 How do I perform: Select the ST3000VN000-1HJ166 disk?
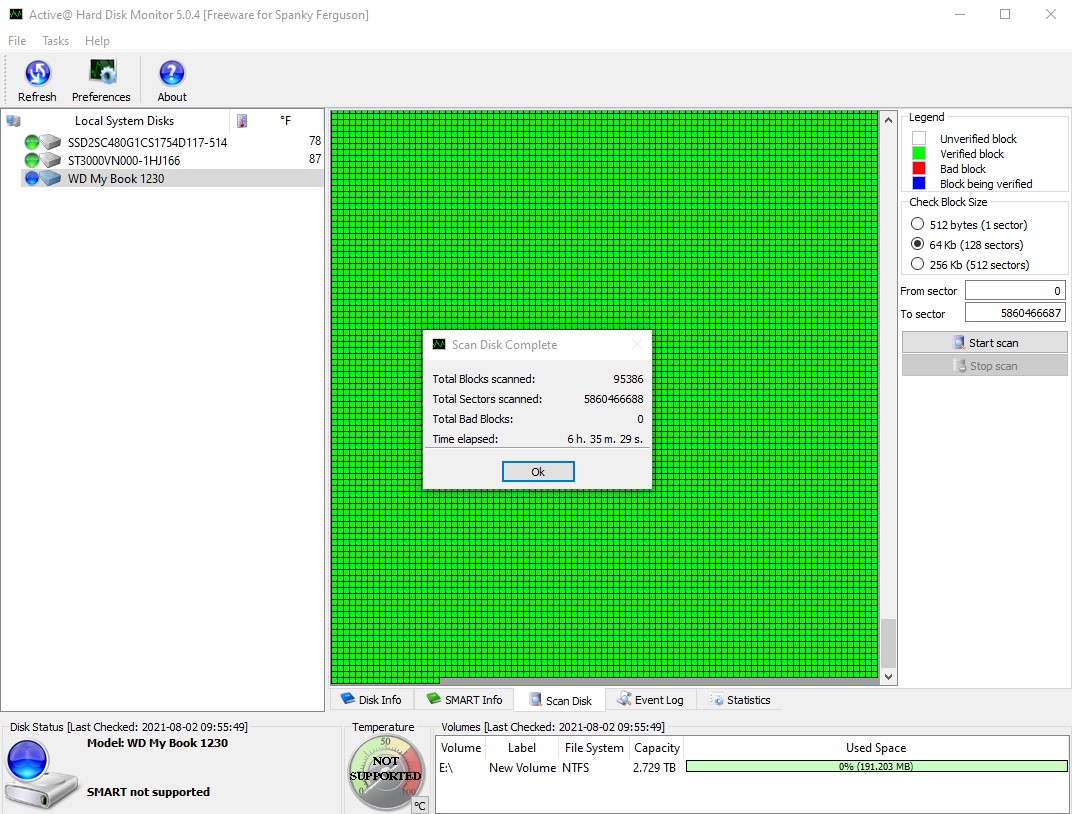point(124,161)
